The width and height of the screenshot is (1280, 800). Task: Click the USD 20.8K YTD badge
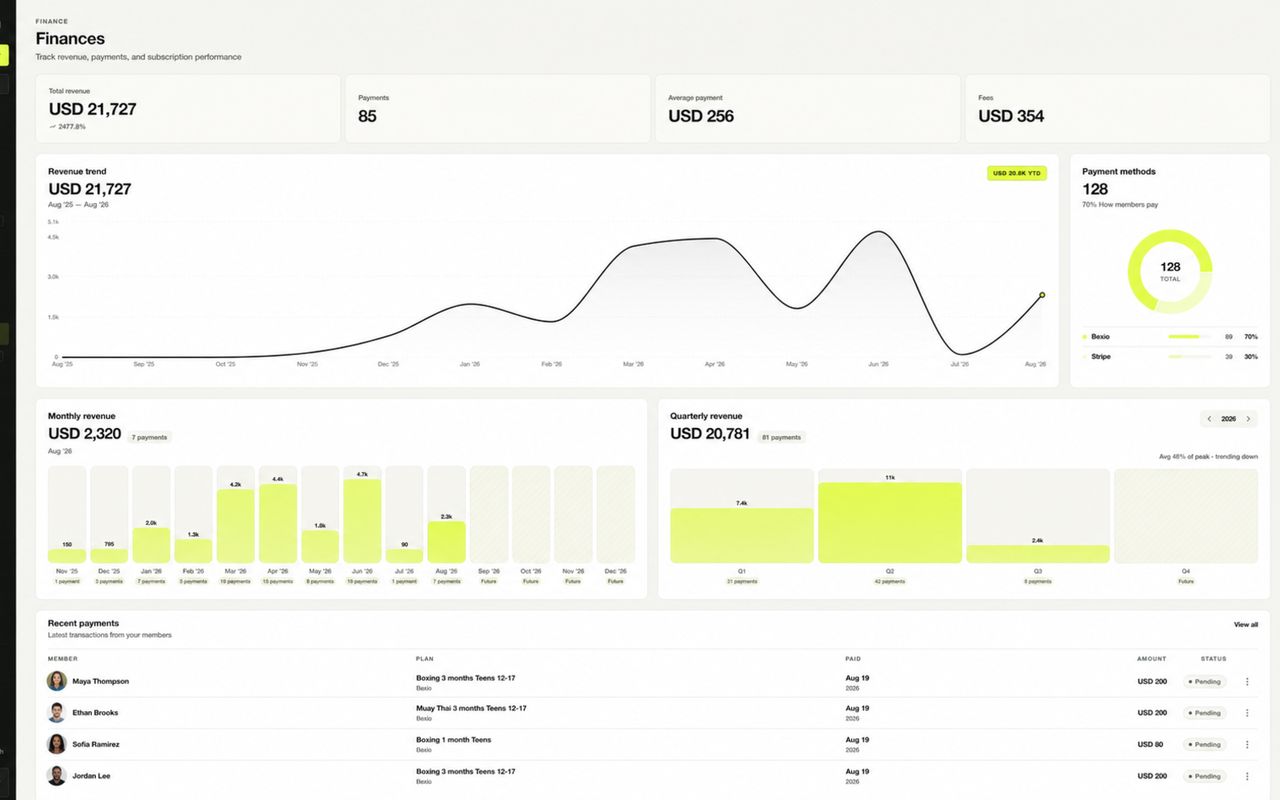1017,173
